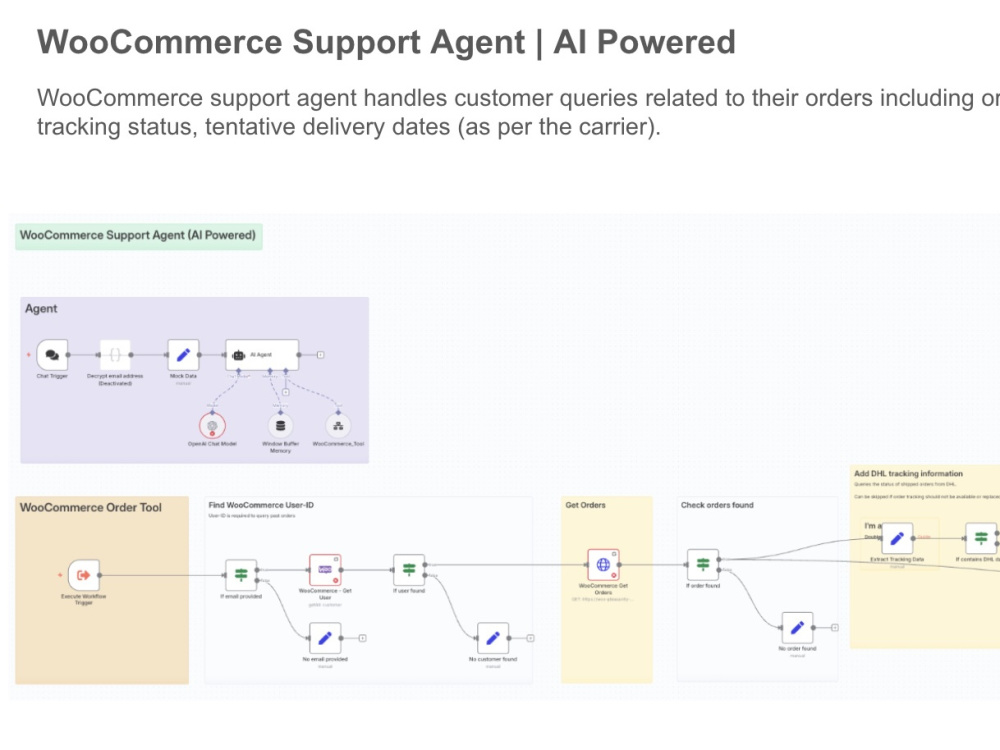Select the Window Buffer Memory node
Screen dimensions: 1000x750
[x=280, y=425]
